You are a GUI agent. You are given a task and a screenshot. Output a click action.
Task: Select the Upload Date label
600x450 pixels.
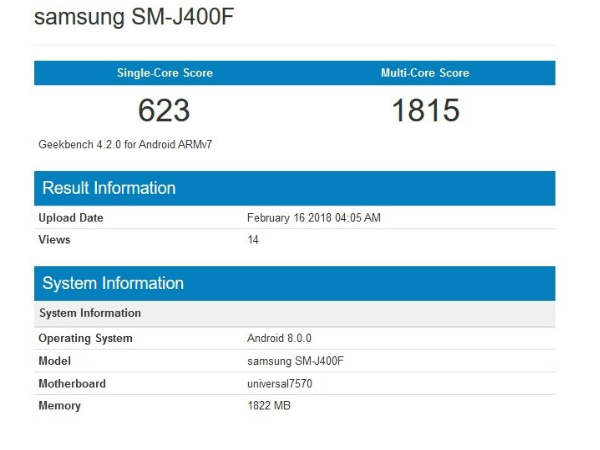coord(71,218)
